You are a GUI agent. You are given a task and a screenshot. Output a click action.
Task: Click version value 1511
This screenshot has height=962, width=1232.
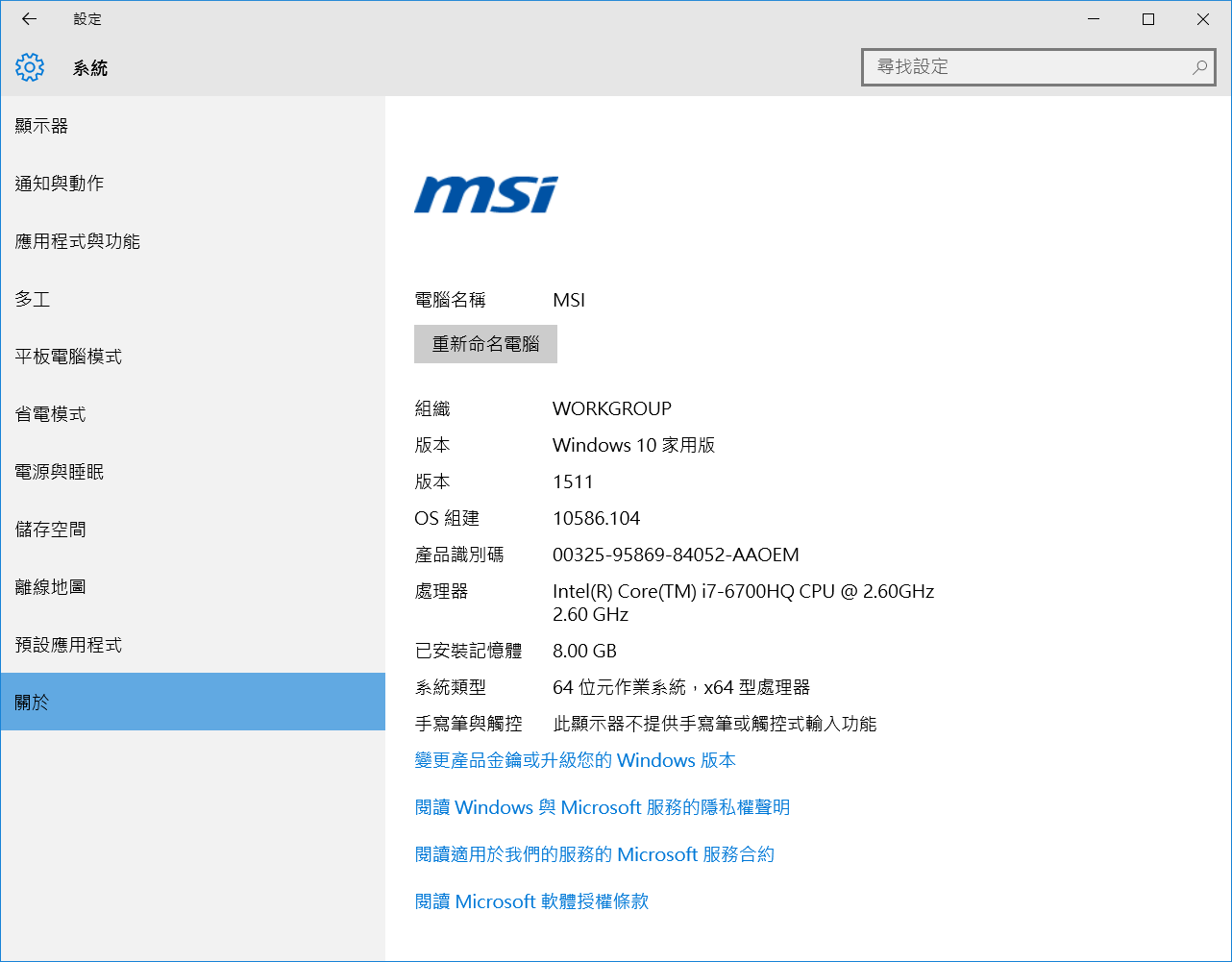(x=573, y=481)
